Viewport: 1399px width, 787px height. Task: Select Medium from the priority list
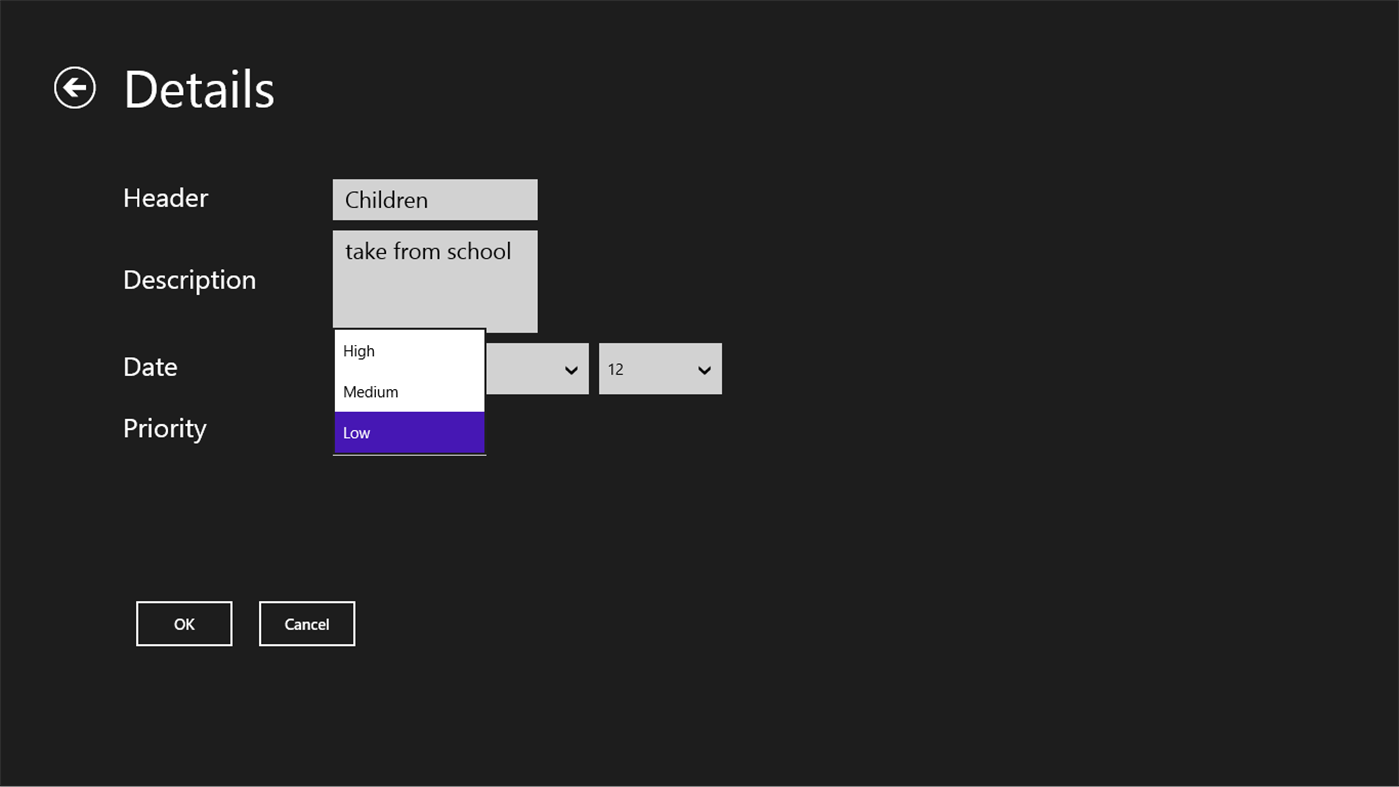pos(370,391)
